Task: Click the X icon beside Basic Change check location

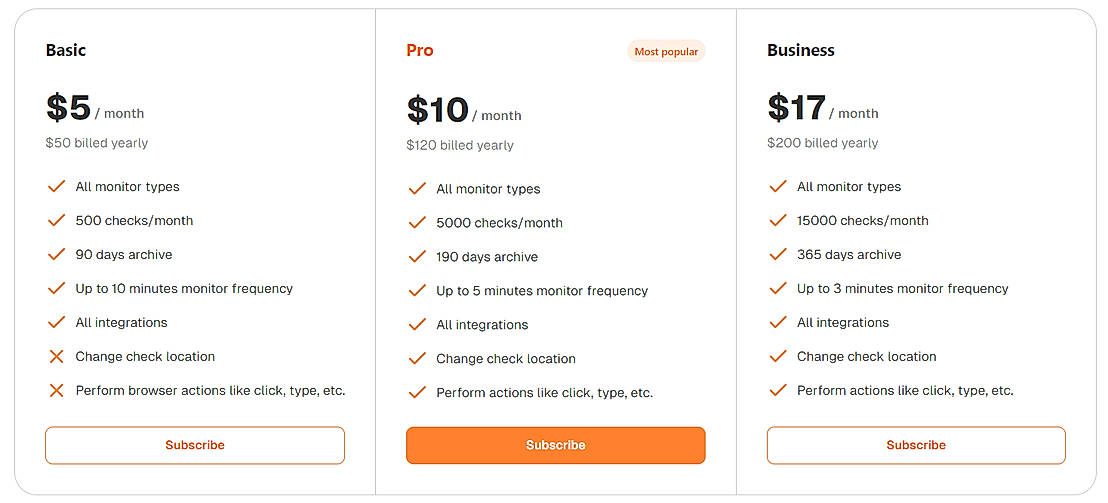Action: [x=56, y=357]
